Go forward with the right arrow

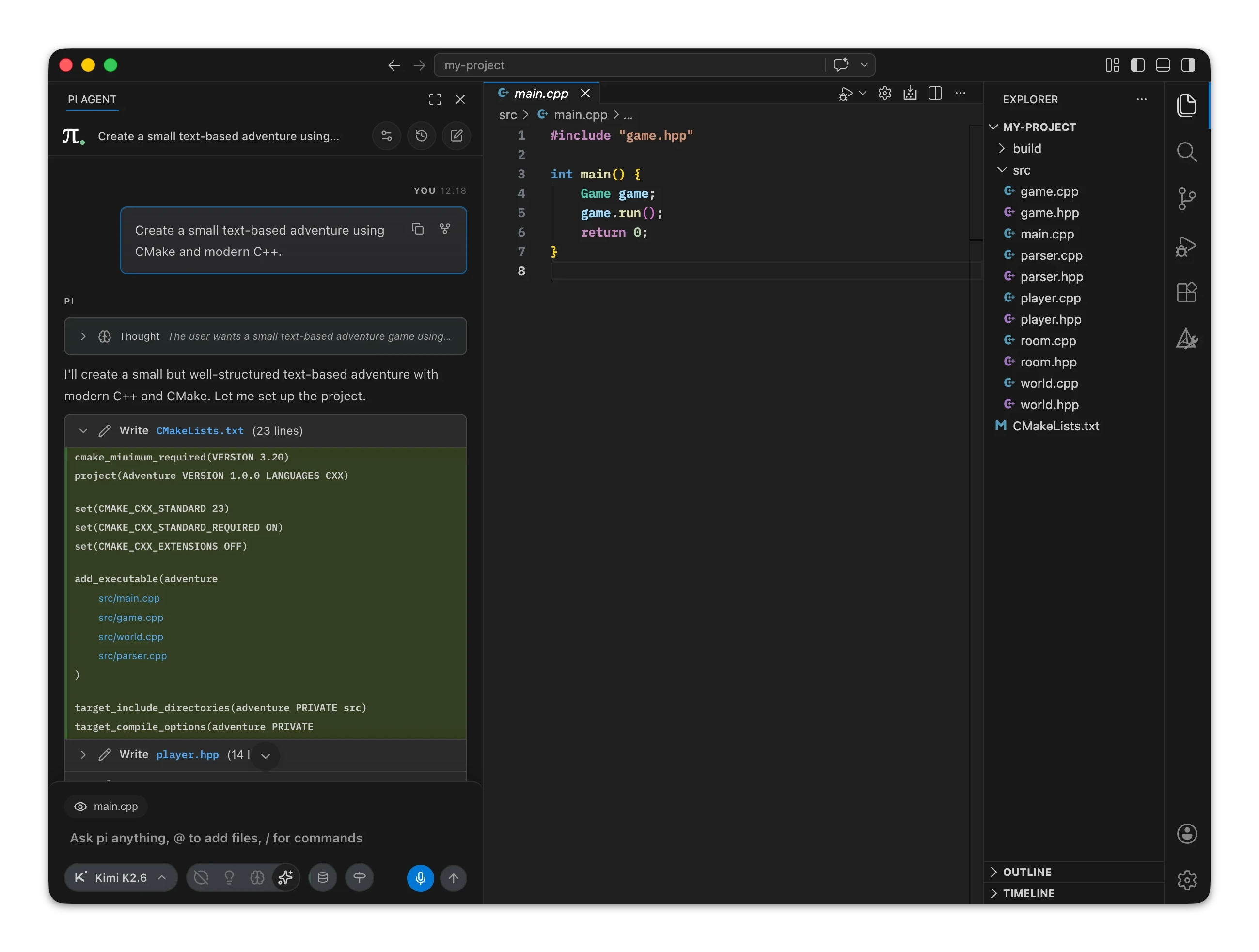pyautogui.click(x=420, y=65)
